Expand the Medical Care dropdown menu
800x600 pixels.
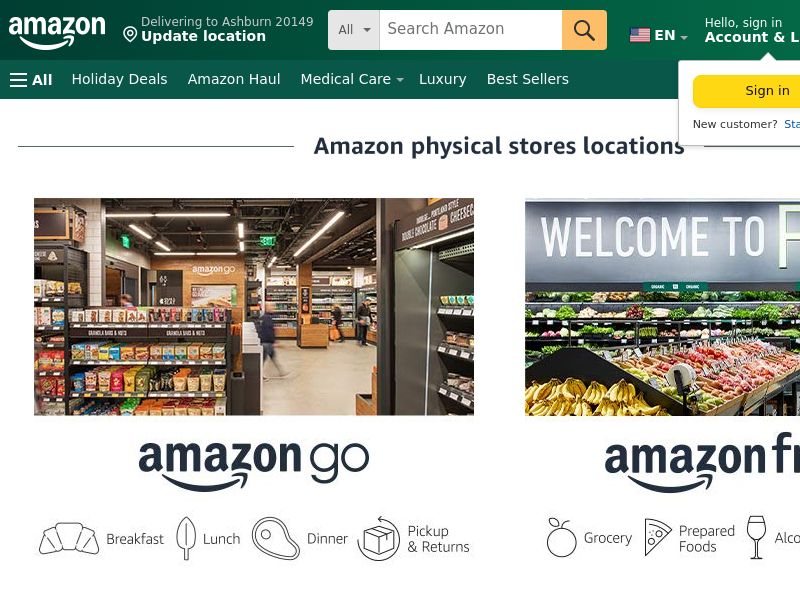pyautogui.click(x=352, y=79)
